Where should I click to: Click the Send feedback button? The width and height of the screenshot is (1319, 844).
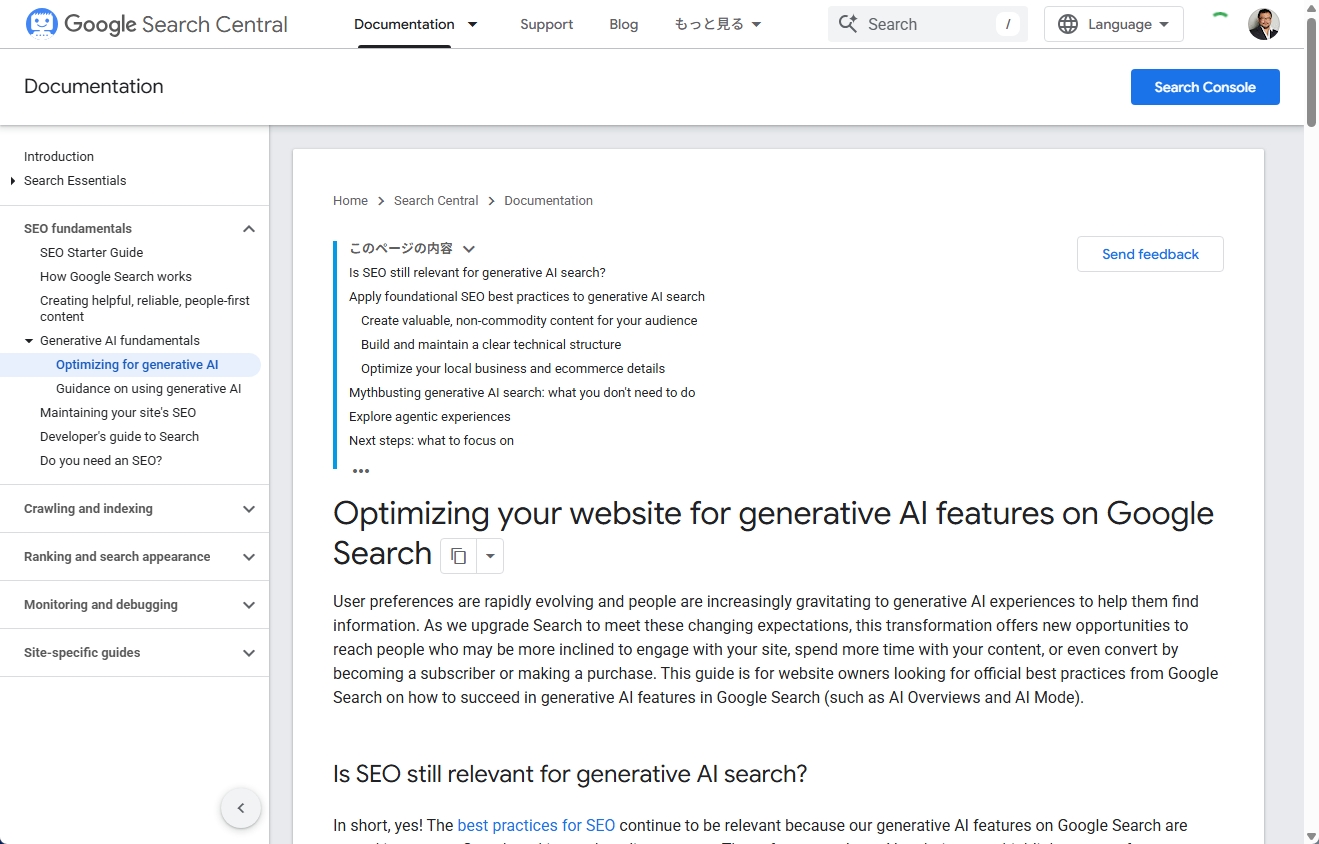1150,254
